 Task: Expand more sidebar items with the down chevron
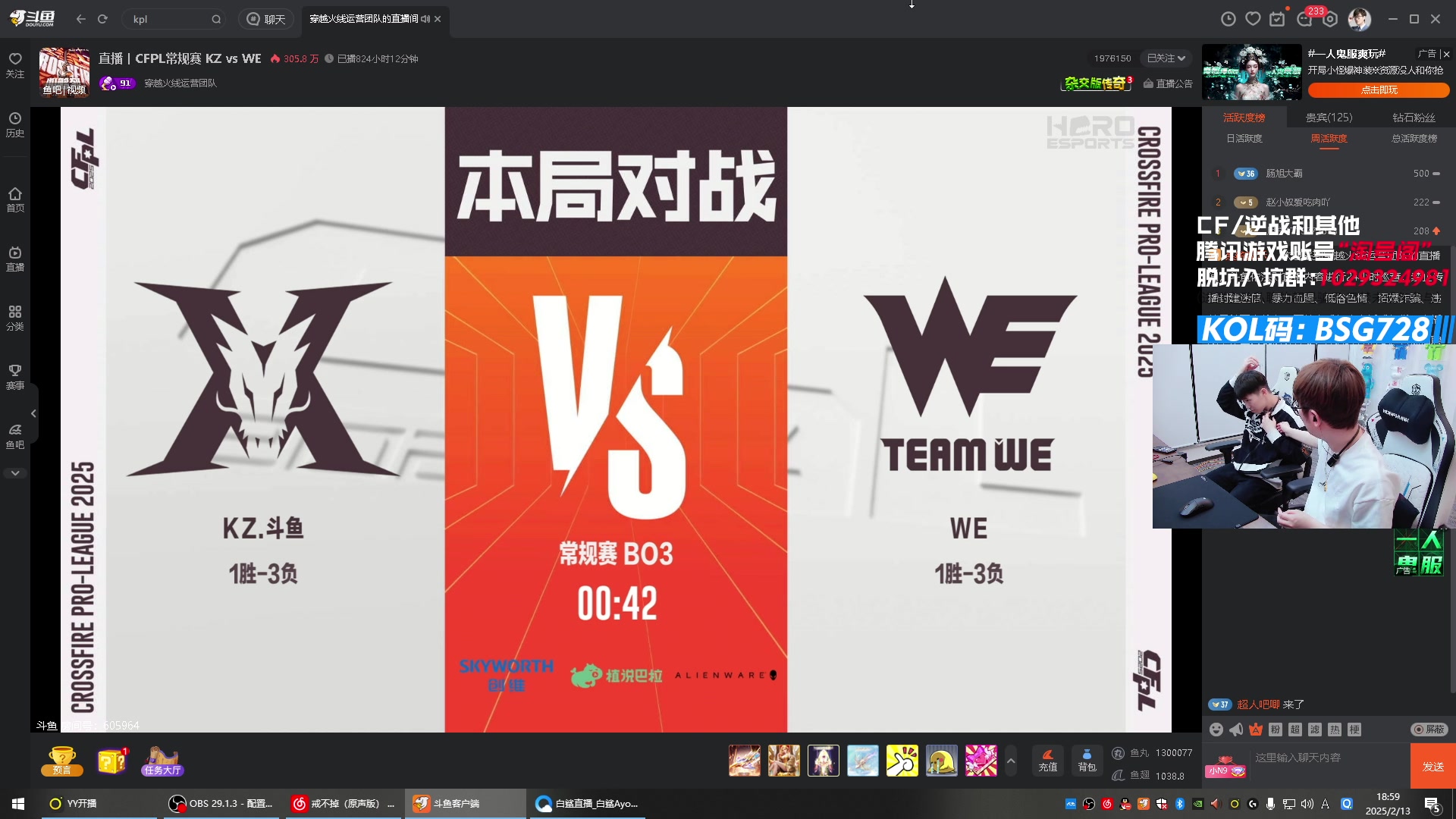[15, 473]
